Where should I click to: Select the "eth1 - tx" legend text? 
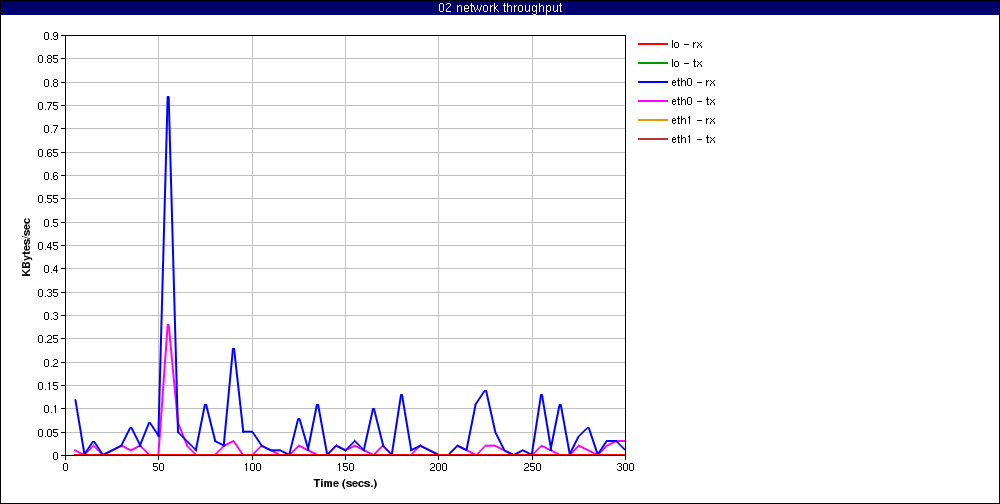693,139
